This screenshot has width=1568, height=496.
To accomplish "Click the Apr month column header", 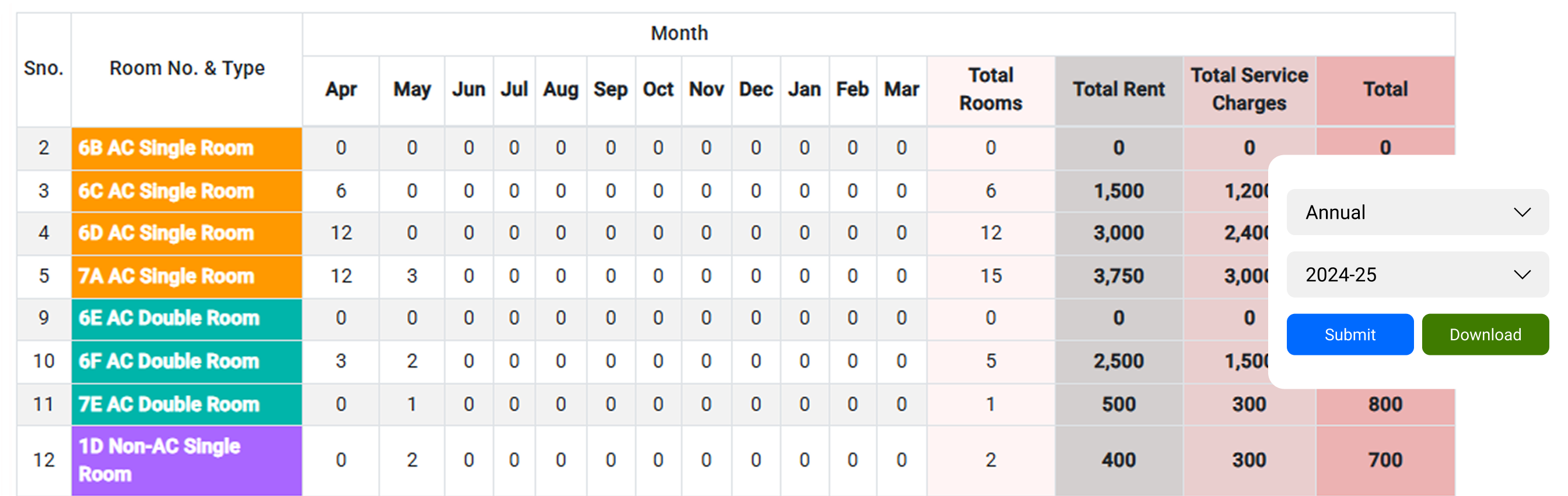I will click(x=341, y=89).
